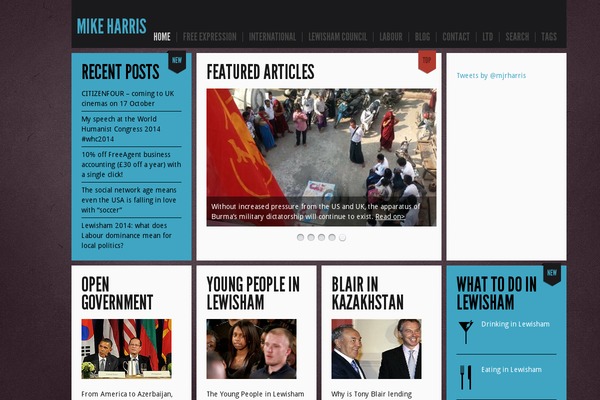Open the Blog menu item
The height and width of the screenshot is (400, 600).
[x=422, y=37]
